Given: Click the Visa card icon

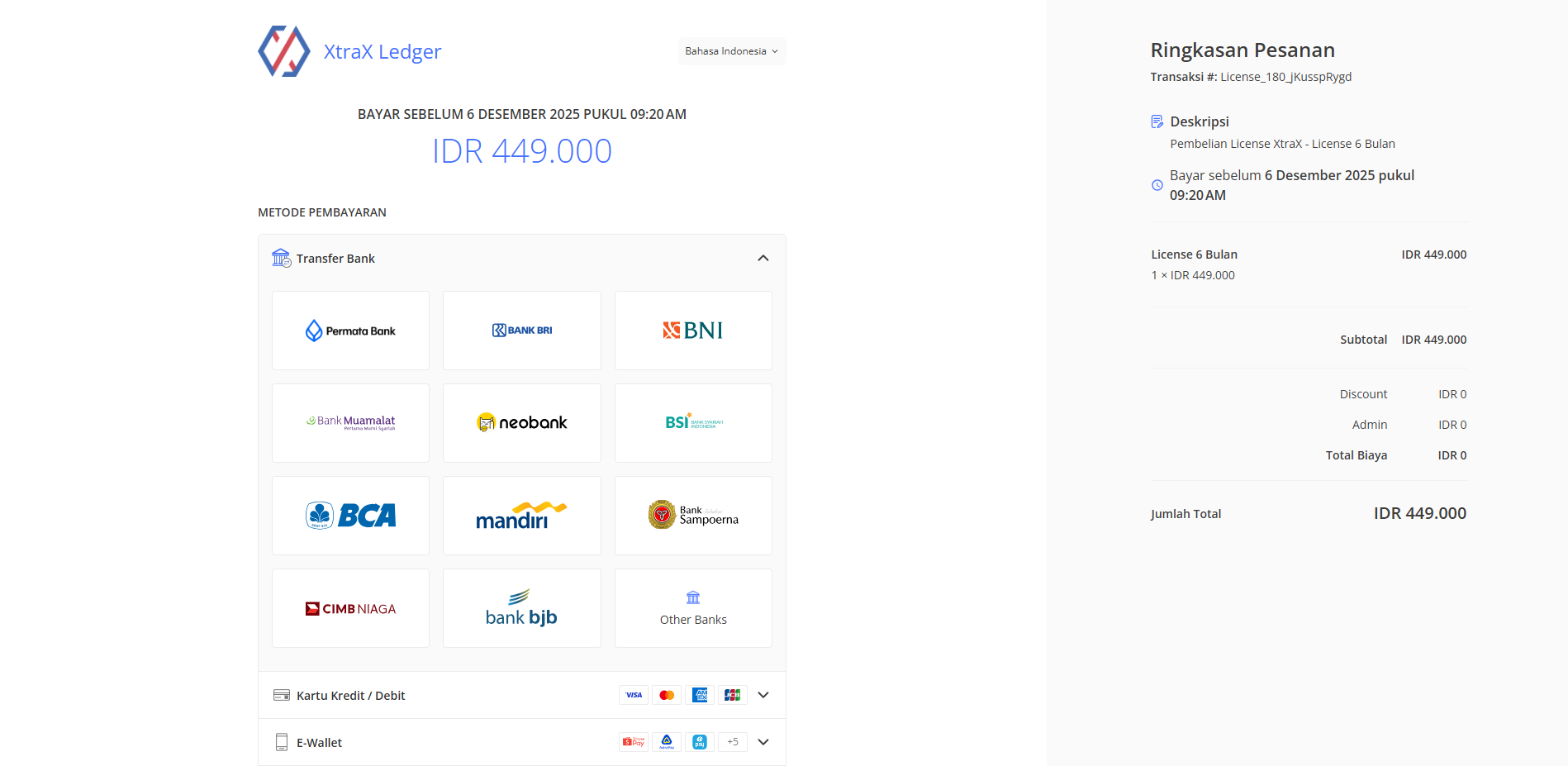Looking at the screenshot, I should [x=634, y=695].
